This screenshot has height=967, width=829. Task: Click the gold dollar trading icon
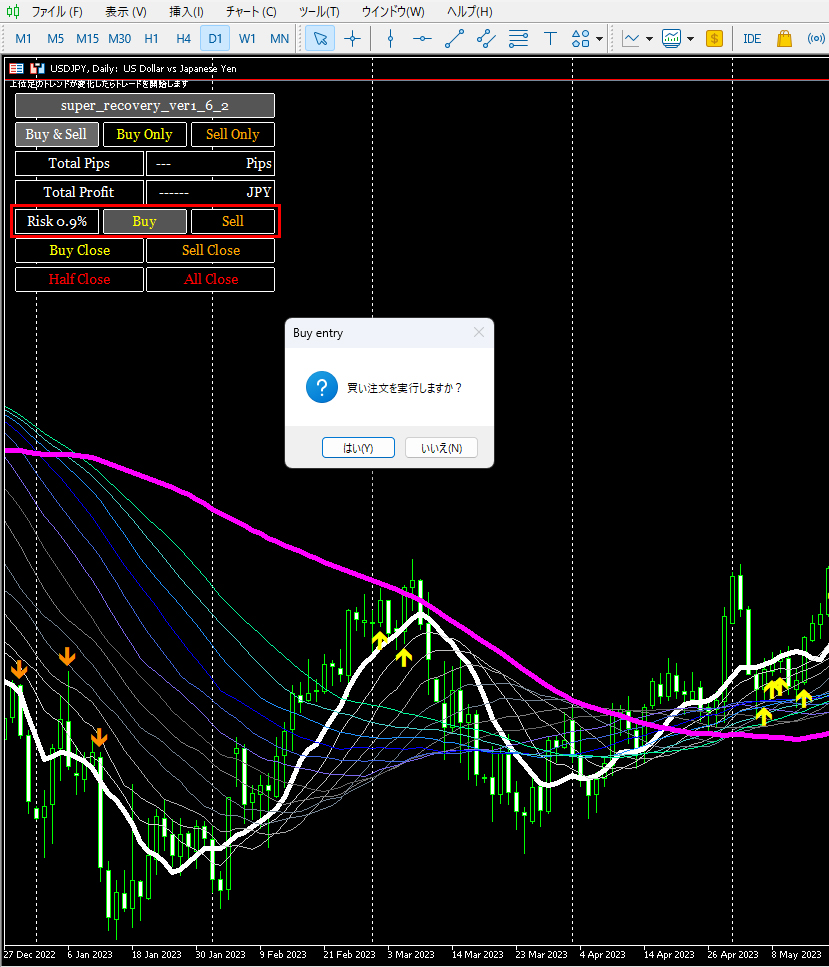click(x=714, y=39)
